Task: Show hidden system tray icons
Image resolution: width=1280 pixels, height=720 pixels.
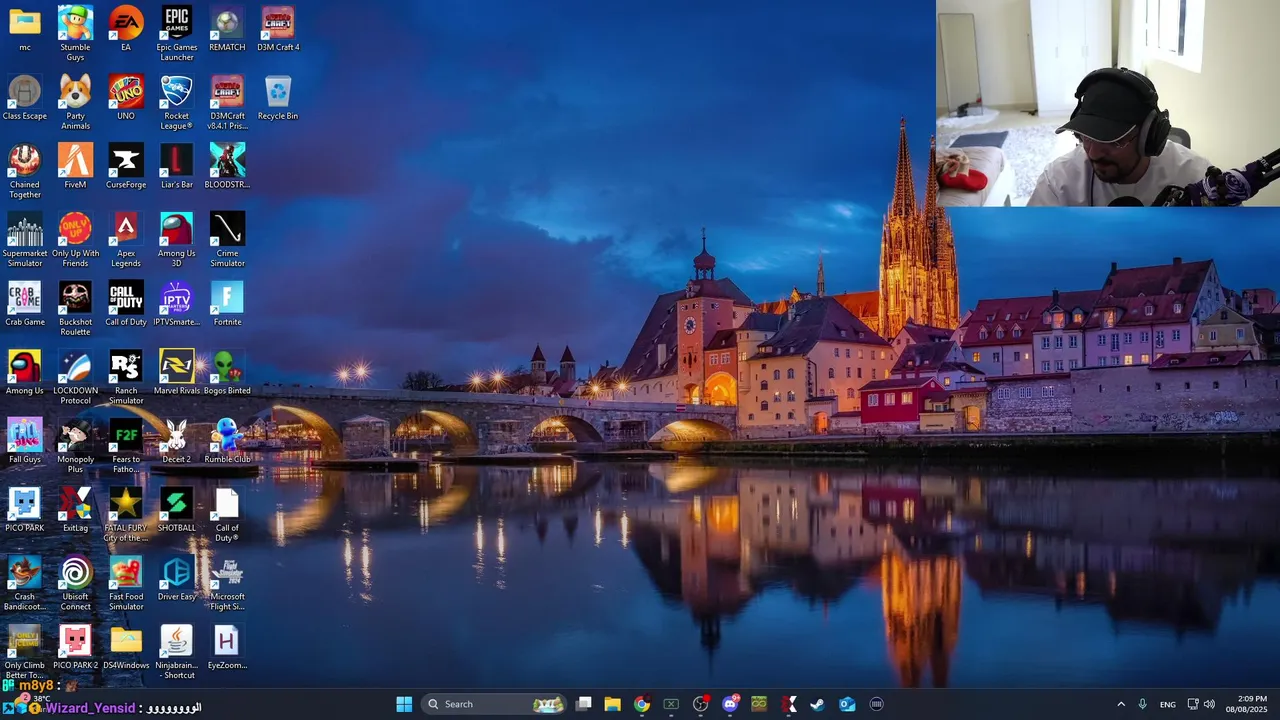Action: (1121, 704)
